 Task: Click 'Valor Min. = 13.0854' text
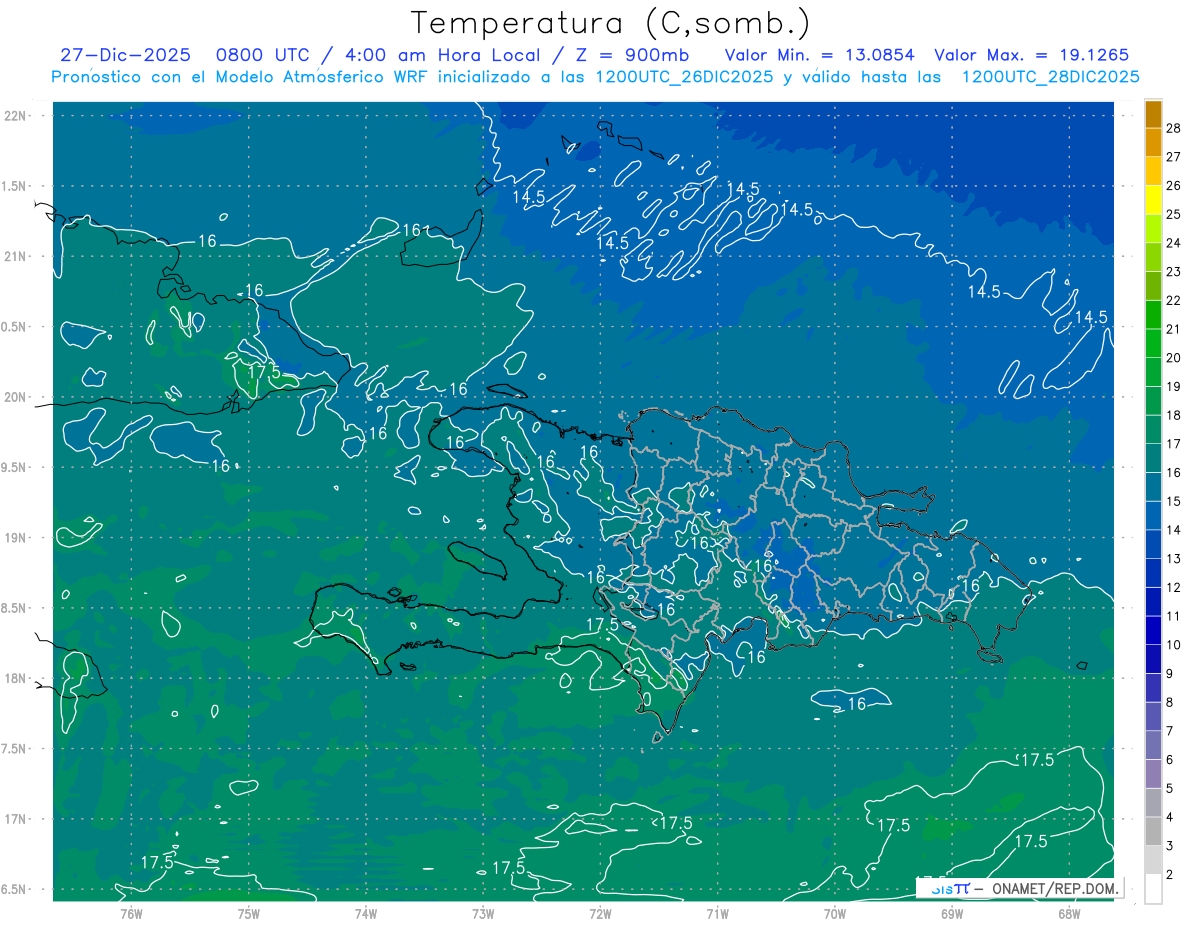coord(819,55)
